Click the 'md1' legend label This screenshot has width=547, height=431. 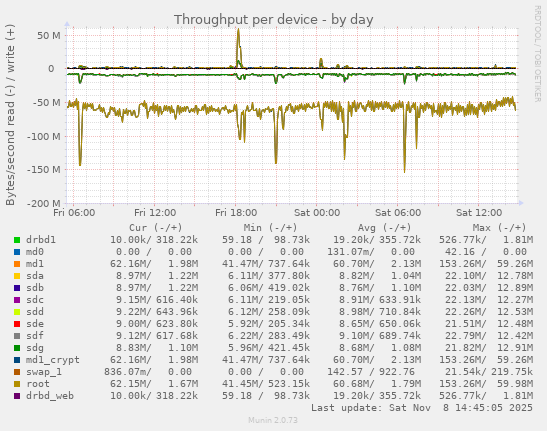pyautogui.click(x=35, y=264)
